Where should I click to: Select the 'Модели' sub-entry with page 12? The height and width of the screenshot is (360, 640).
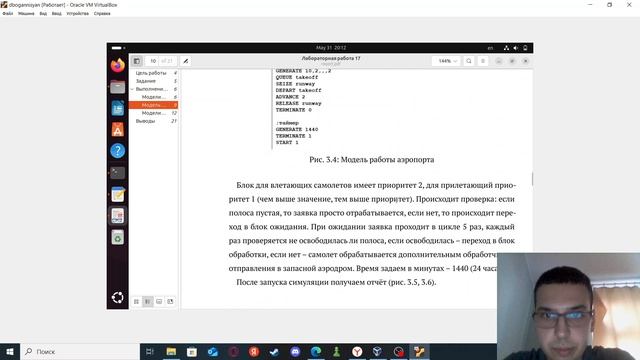[x=153, y=113]
